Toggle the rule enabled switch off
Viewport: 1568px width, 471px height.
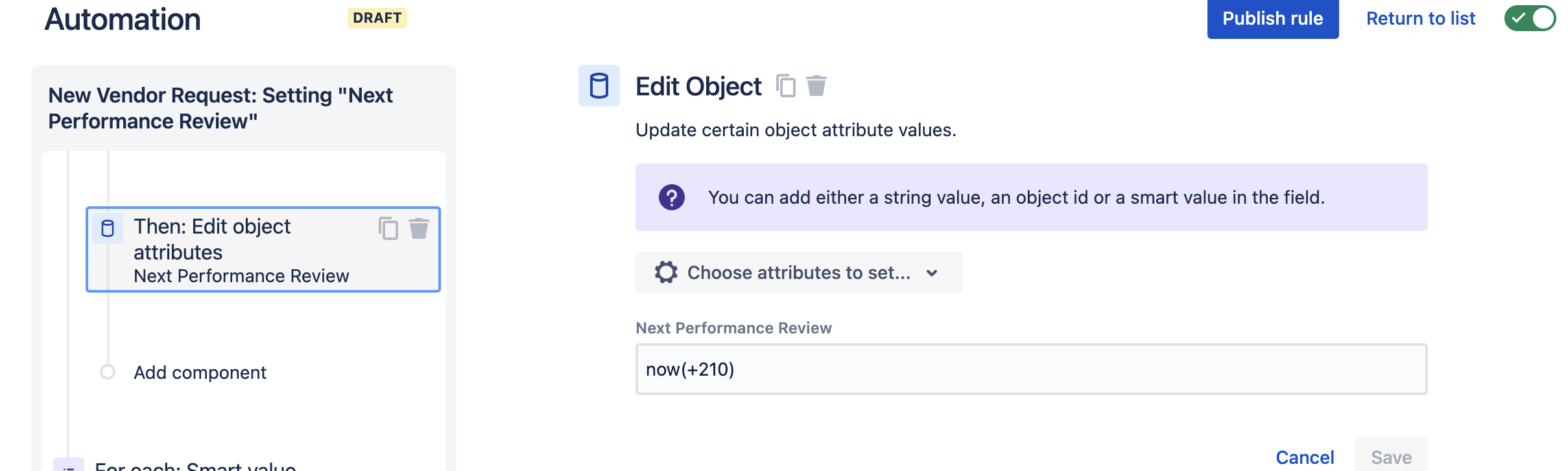1530,18
